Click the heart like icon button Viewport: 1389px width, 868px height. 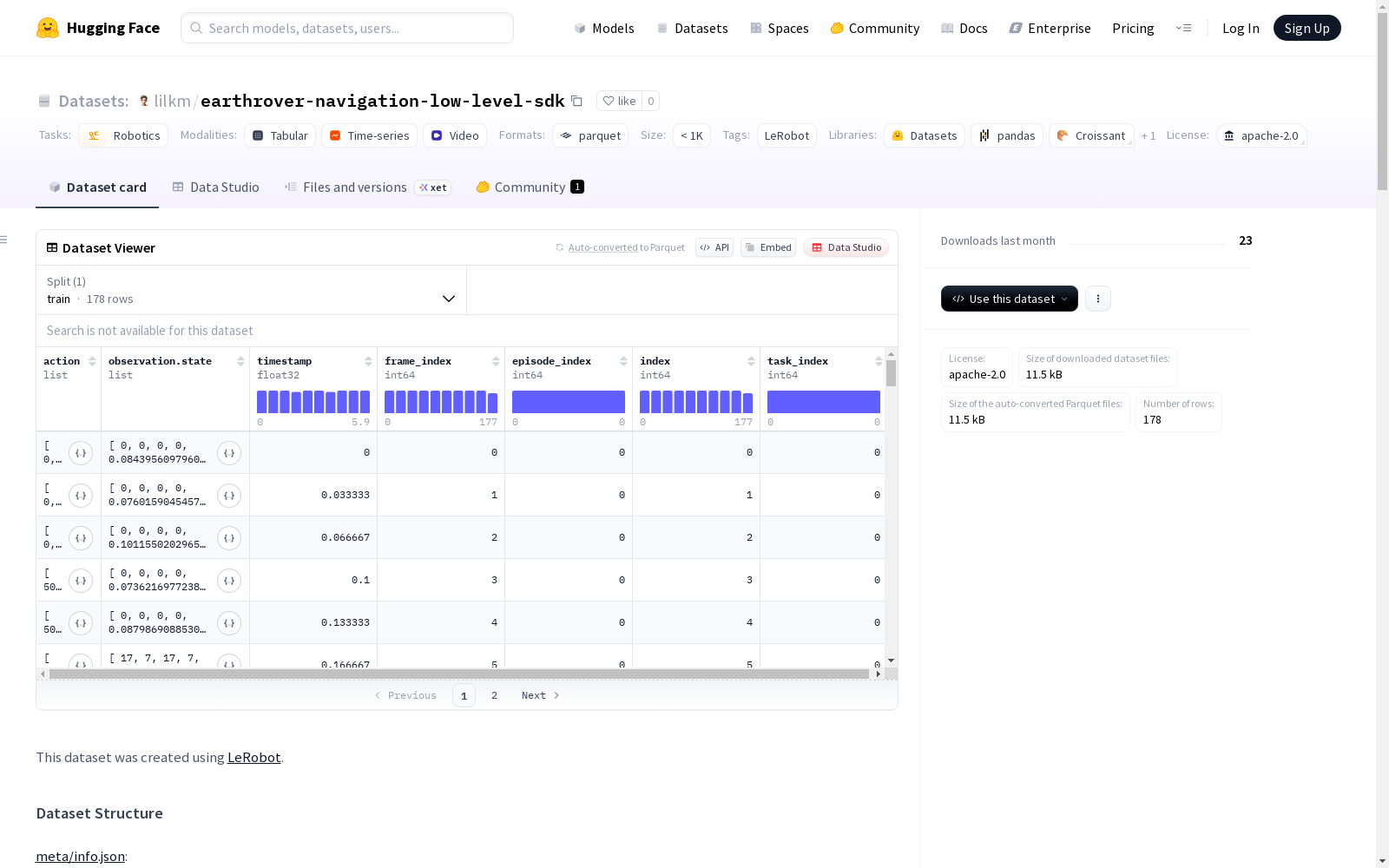[x=620, y=101]
